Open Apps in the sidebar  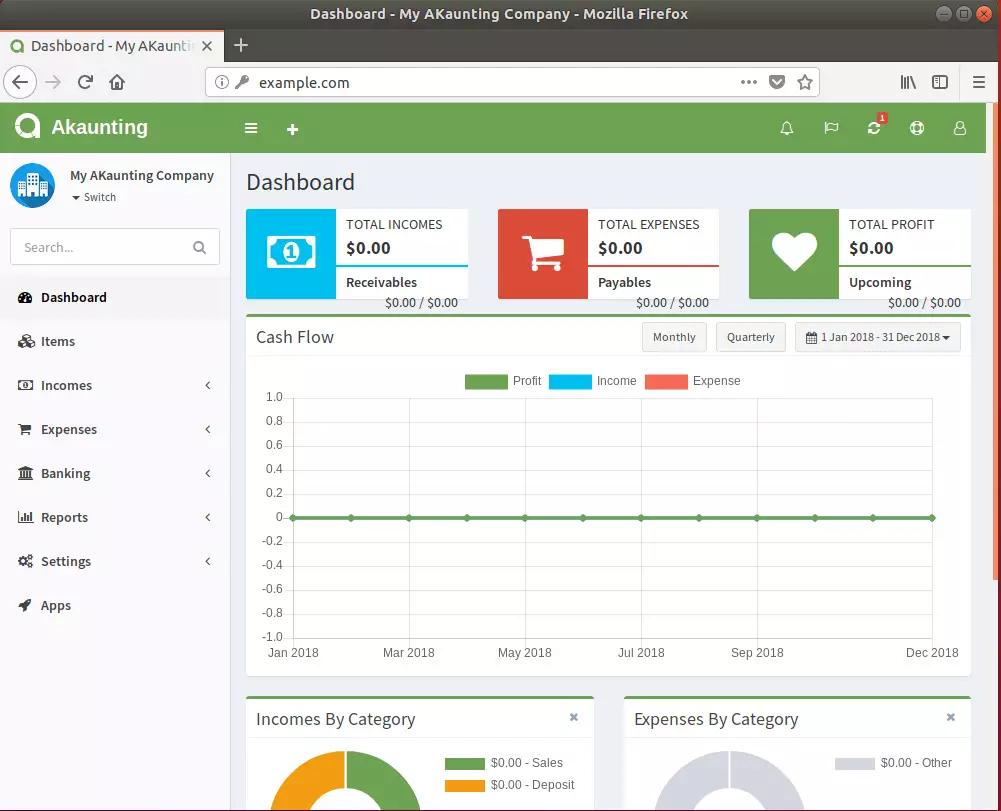[x=115, y=605]
